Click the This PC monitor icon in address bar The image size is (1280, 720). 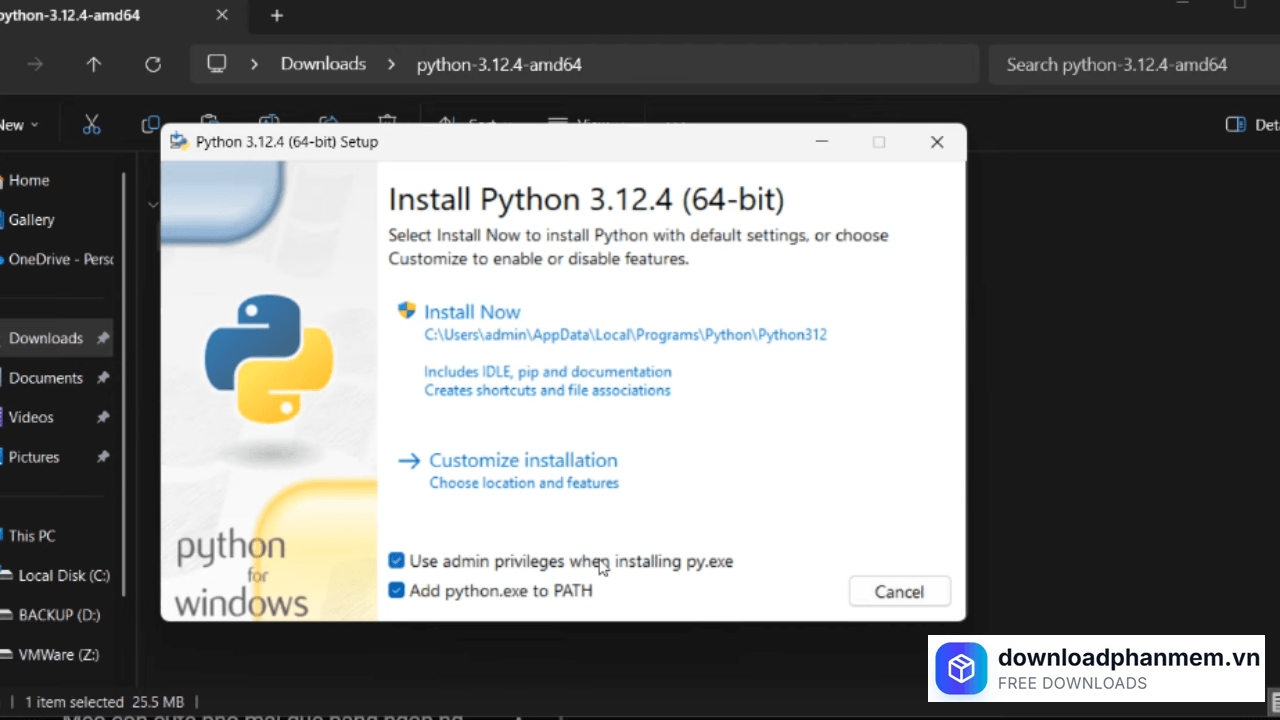(217, 64)
